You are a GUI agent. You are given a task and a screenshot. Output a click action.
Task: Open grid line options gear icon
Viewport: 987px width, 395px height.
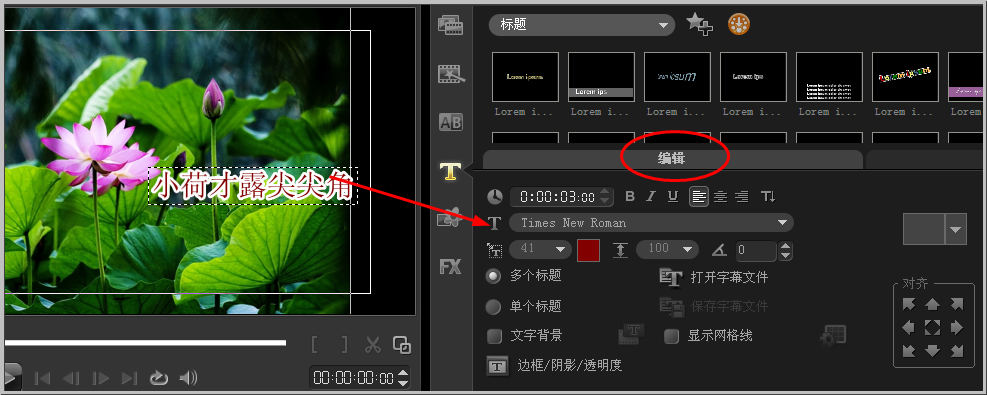(832, 335)
